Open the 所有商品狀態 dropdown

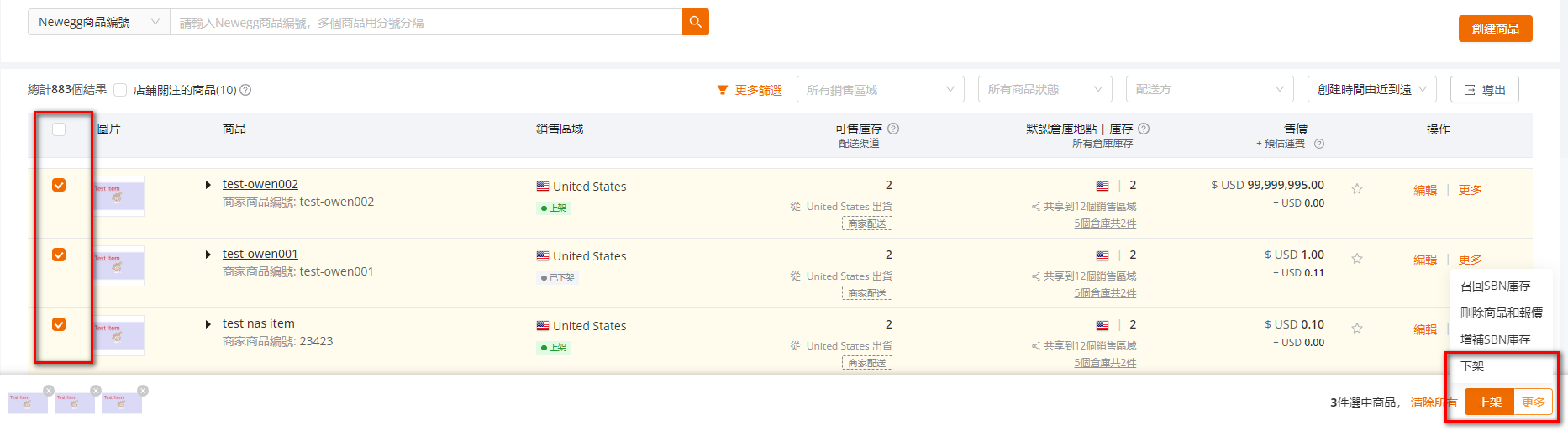coord(1045,89)
